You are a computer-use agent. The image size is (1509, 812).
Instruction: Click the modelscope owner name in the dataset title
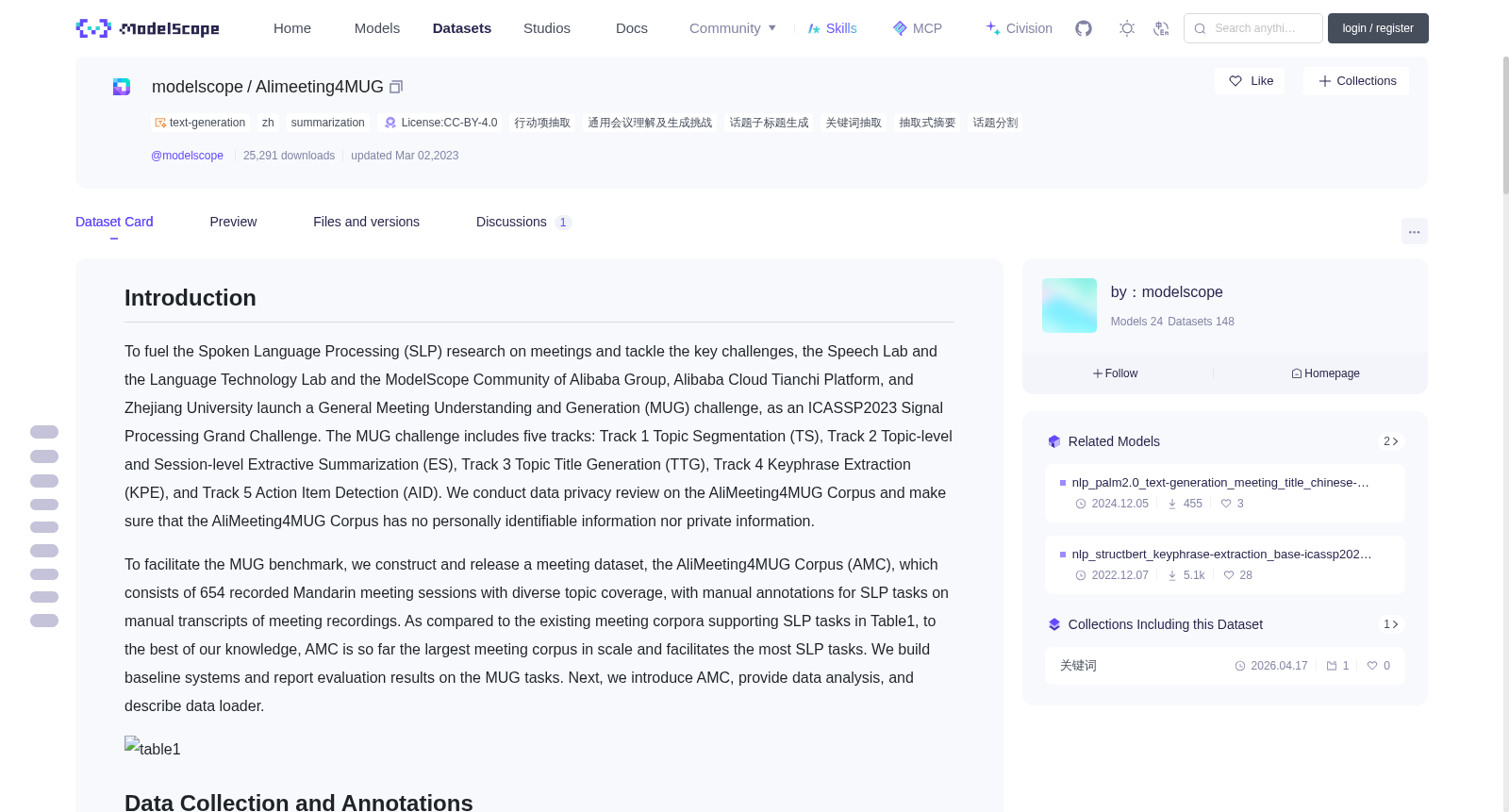[x=197, y=87]
